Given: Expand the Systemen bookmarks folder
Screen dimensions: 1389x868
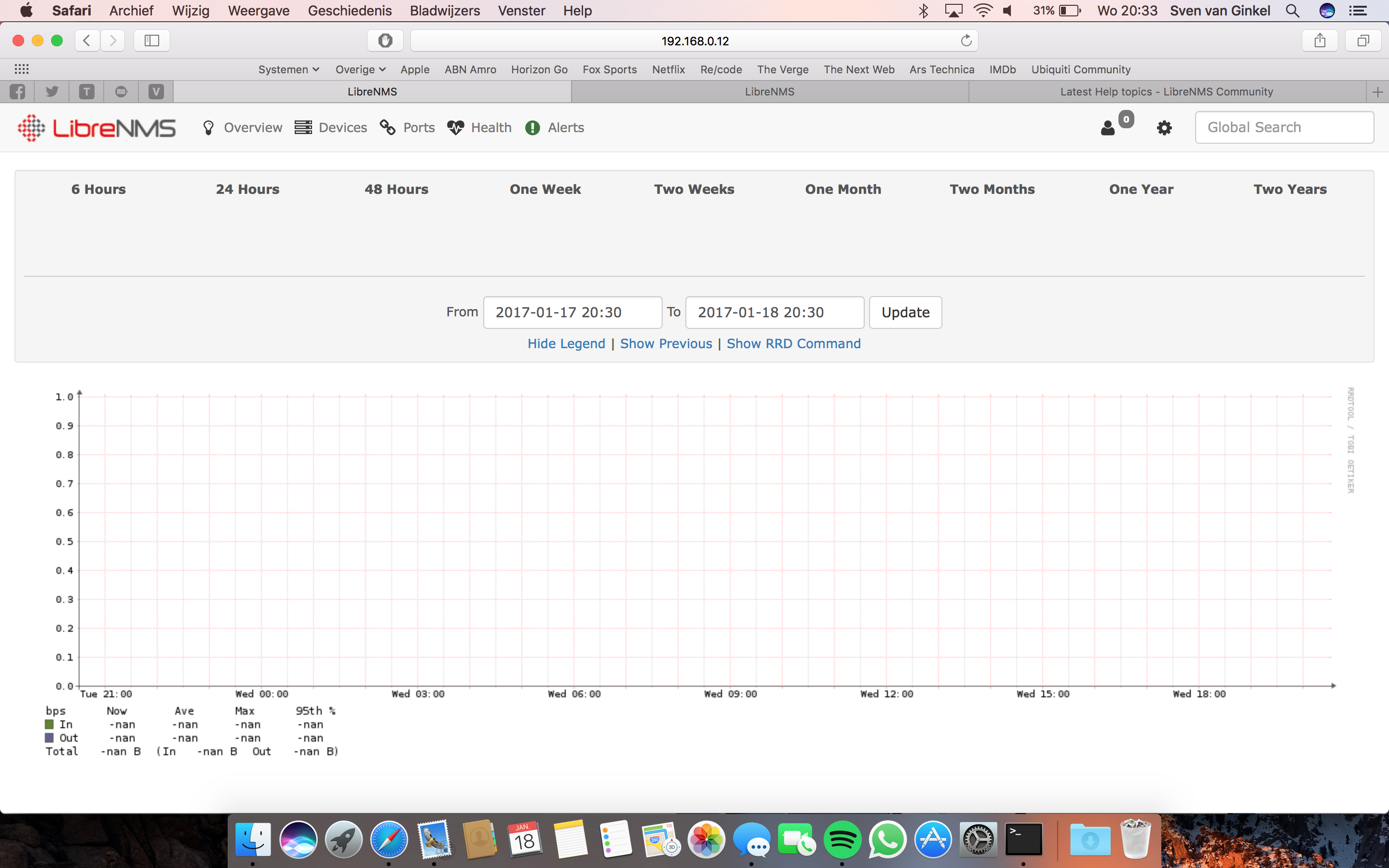Looking at the screenshot, I should pos(289,69).
